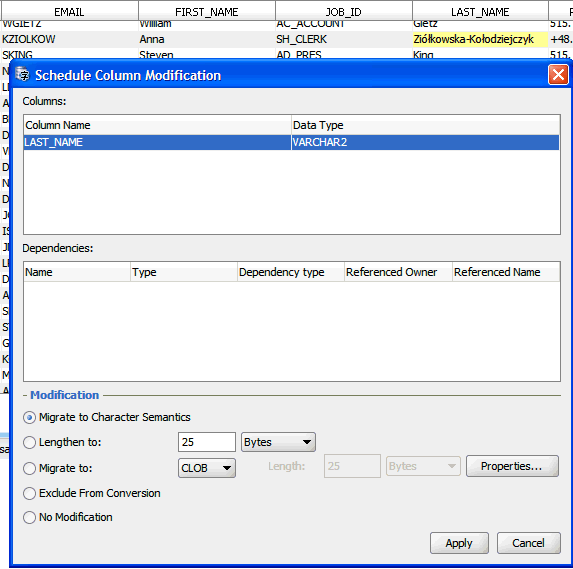Click the Schedule Column Modification dialog icon
The image size is (573, 569).
click(23, 75)
